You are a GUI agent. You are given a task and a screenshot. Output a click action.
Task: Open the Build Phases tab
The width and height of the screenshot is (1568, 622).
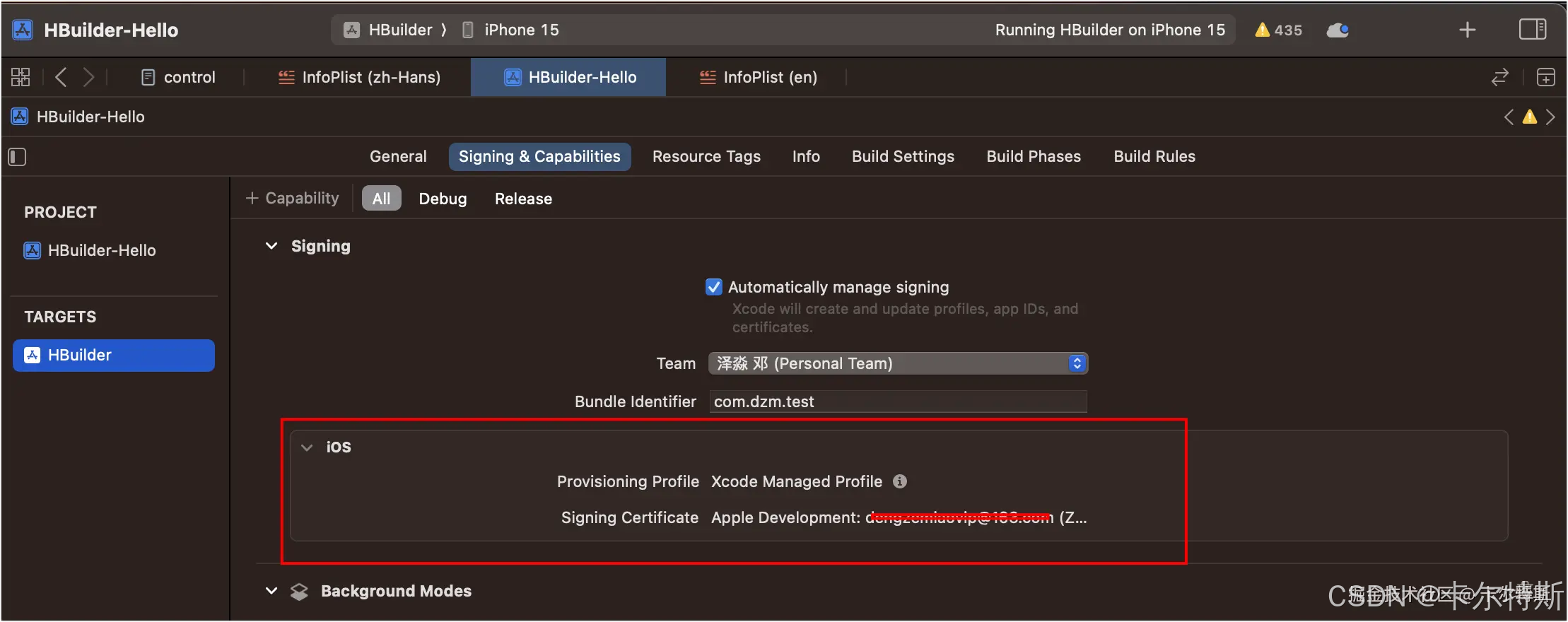coord(1034,156)
